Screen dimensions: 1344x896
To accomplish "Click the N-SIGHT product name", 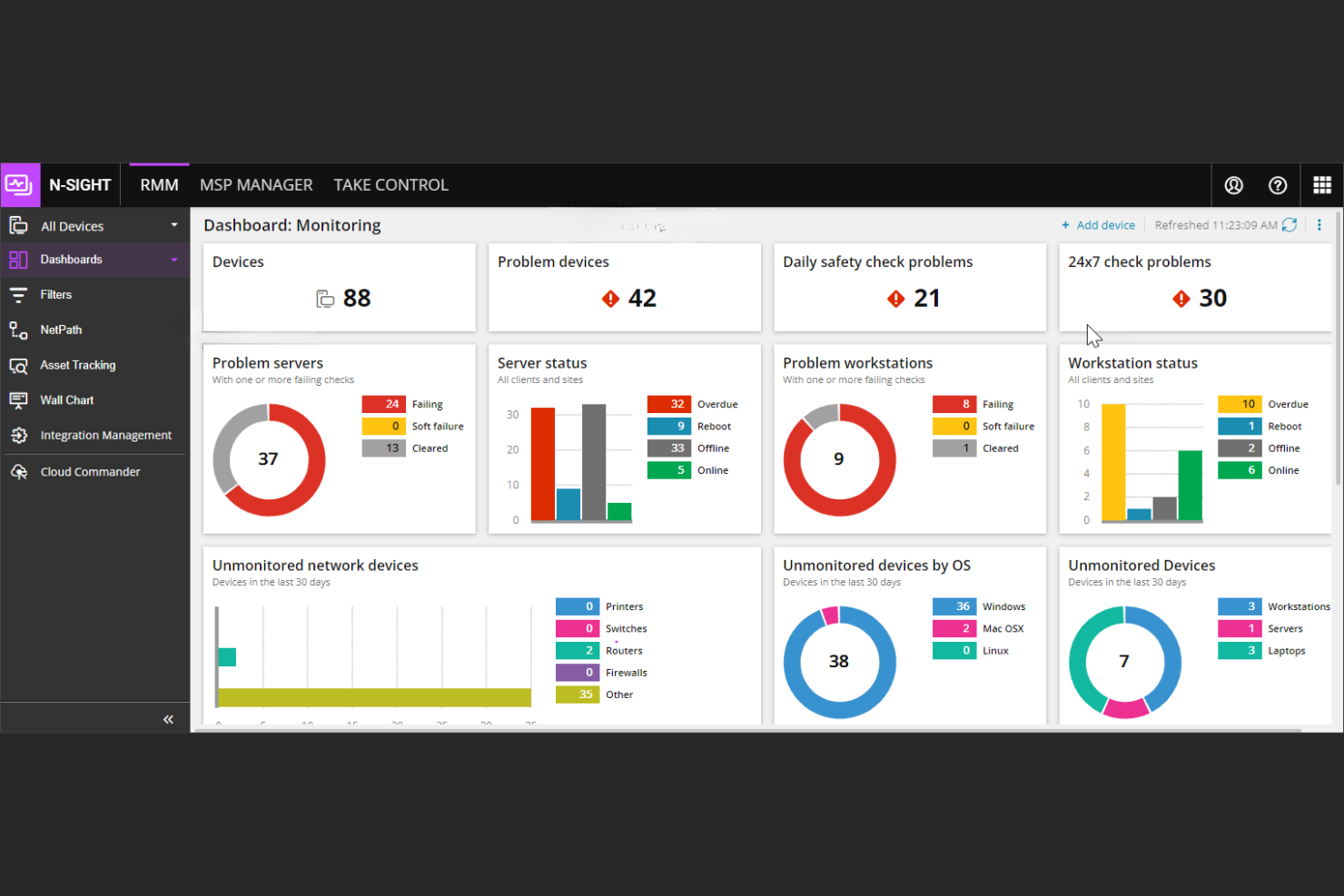I will 80,185.
